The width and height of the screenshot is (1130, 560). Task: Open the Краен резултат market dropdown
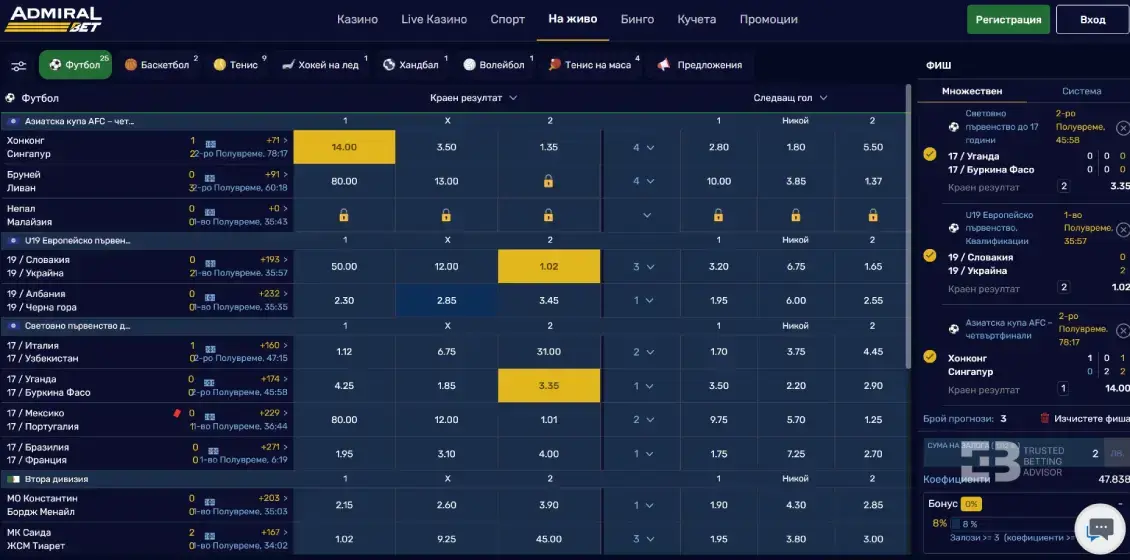coord(474,98)
